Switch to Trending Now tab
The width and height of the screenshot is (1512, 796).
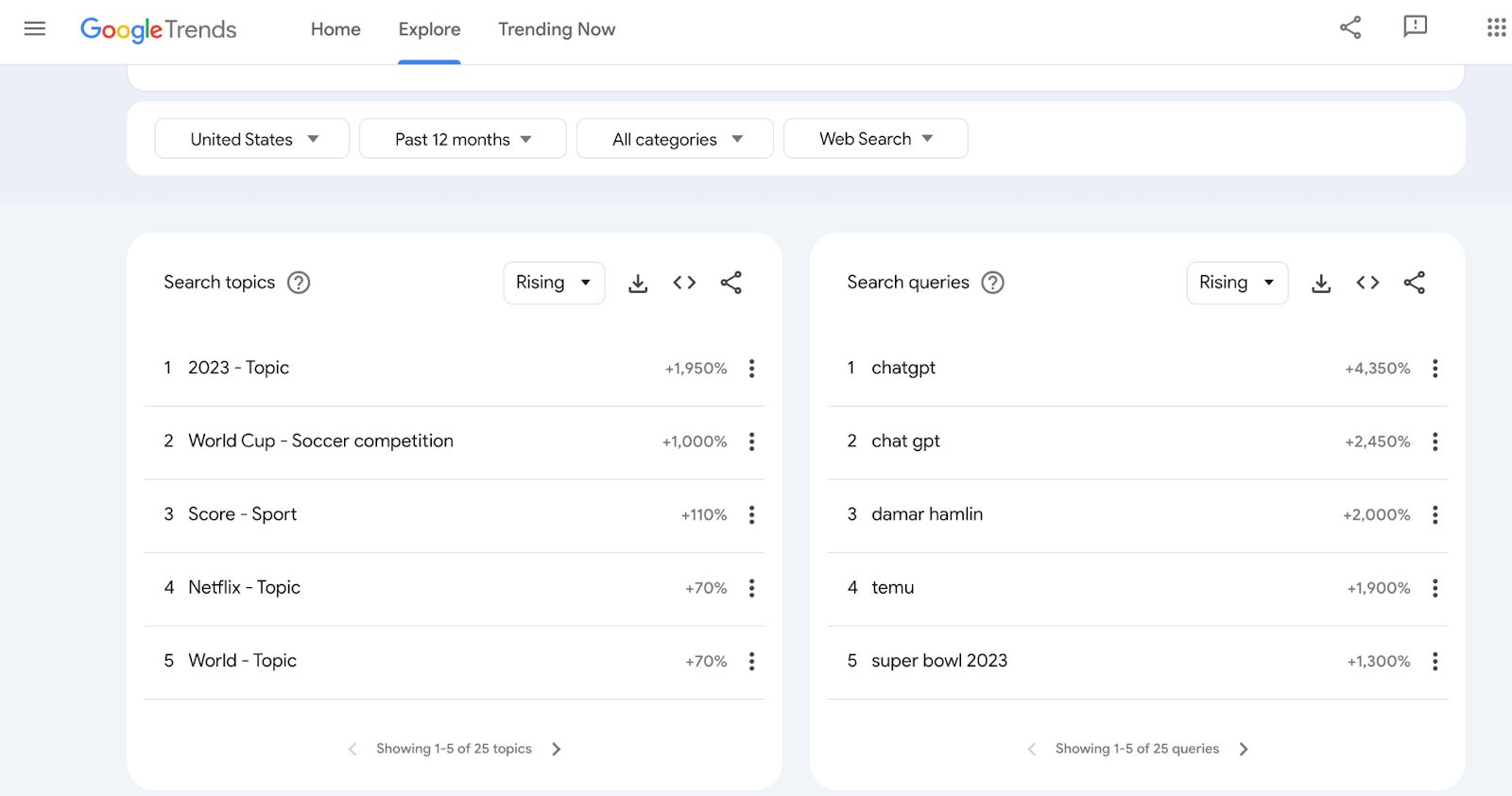(x=557, y=29)
